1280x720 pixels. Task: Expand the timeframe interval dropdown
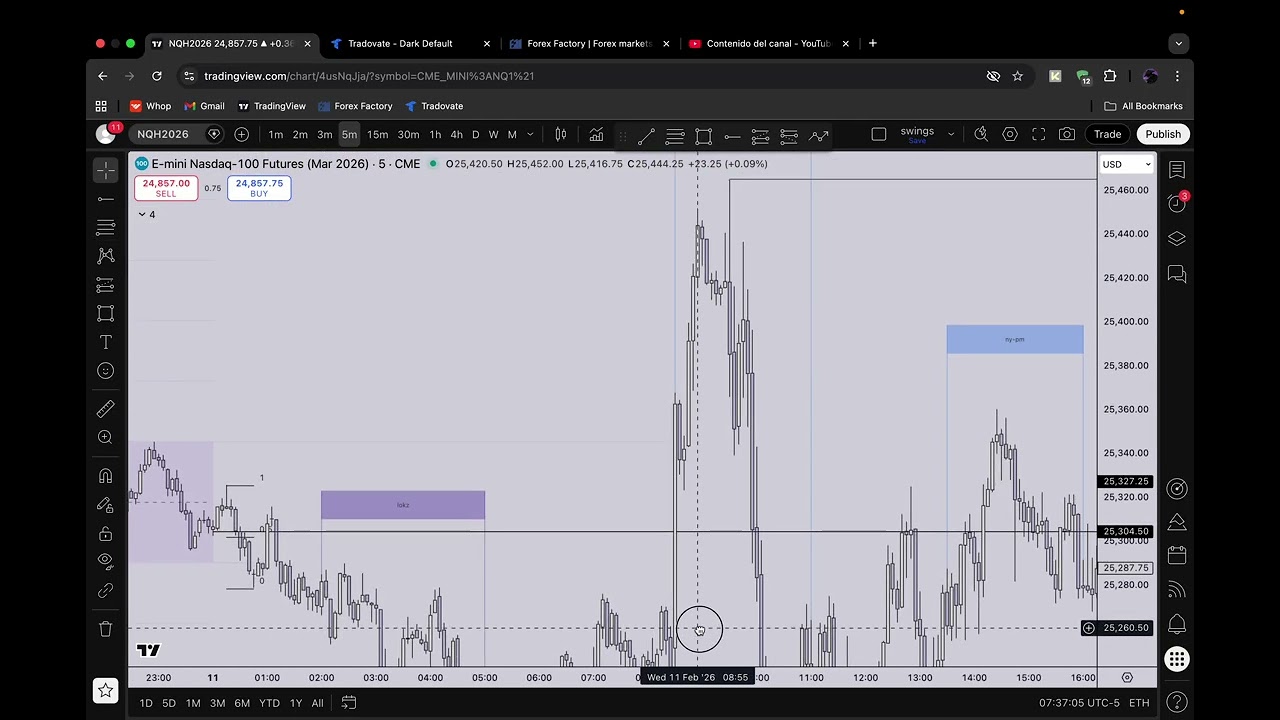pos(530,135)
